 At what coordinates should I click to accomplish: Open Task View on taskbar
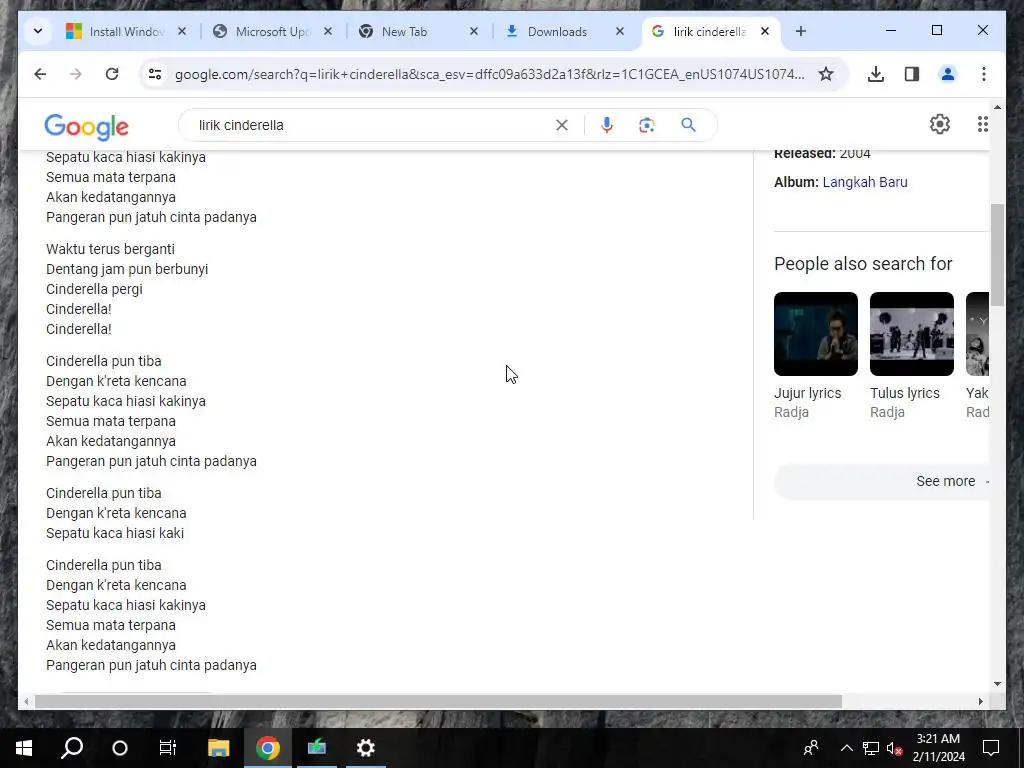point(168,748)
